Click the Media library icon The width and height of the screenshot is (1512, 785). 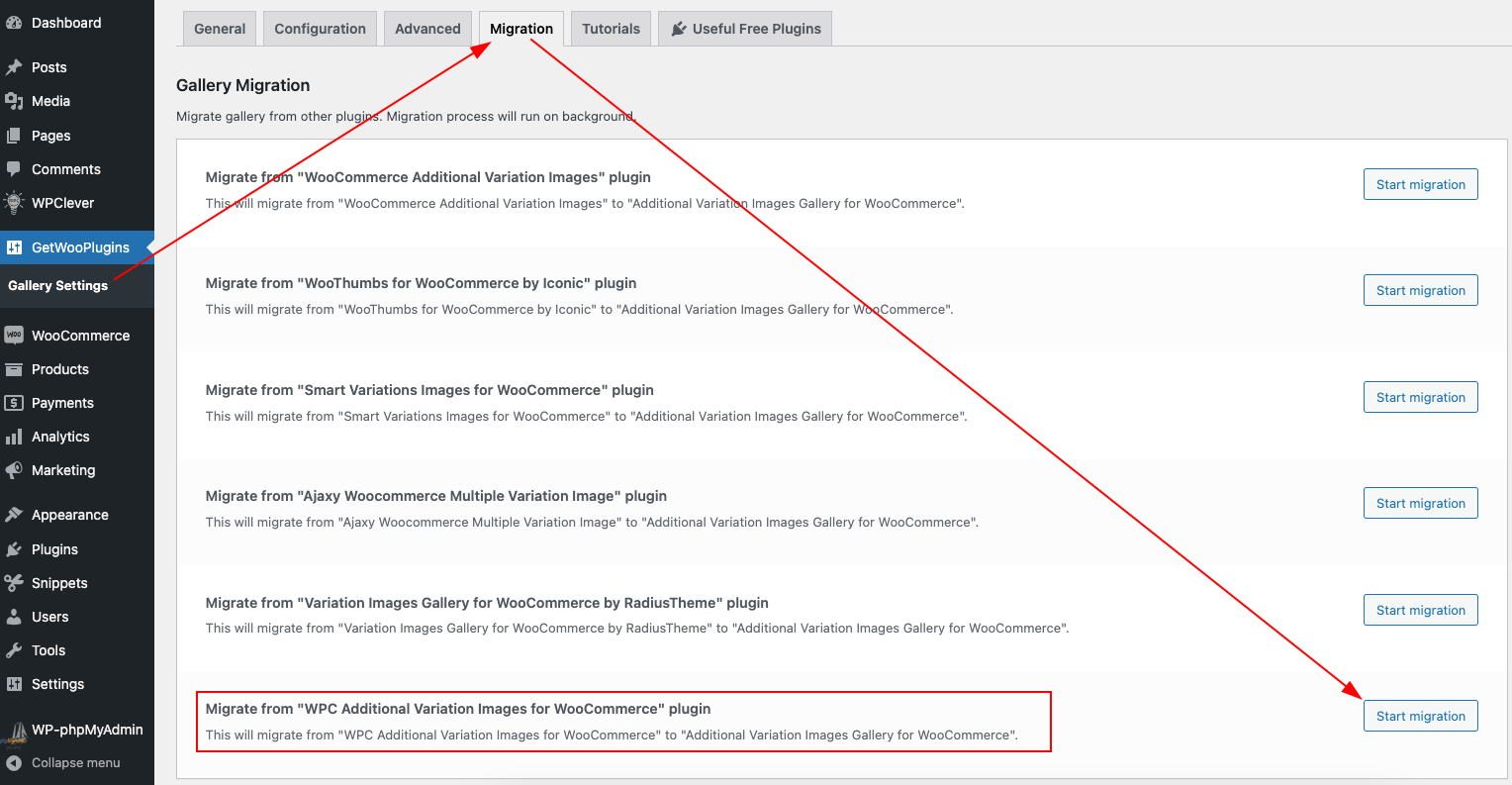coord(14,101)
